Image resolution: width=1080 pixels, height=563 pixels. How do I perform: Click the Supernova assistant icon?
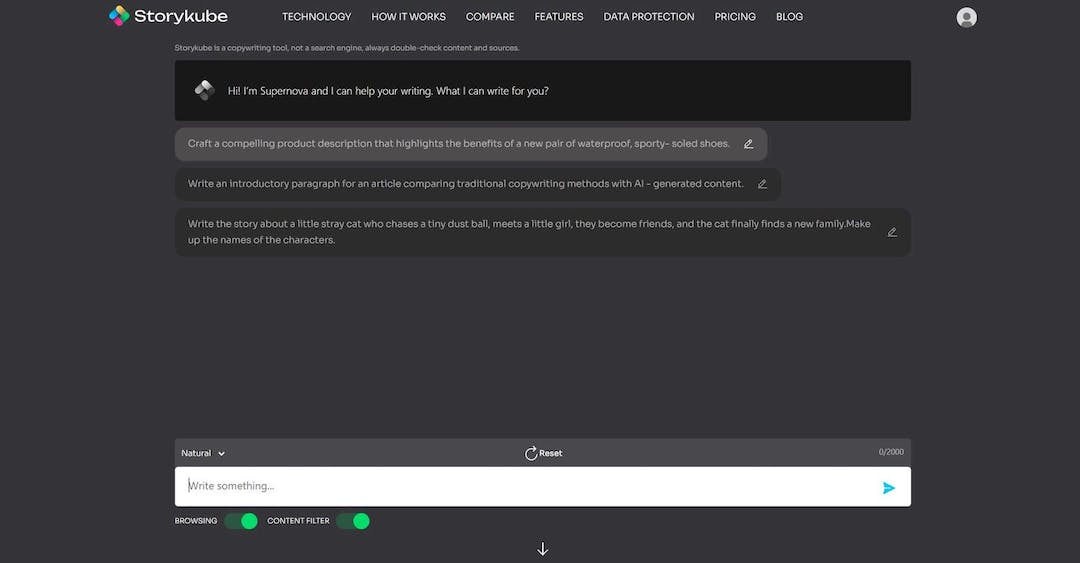tap(205, 91)
